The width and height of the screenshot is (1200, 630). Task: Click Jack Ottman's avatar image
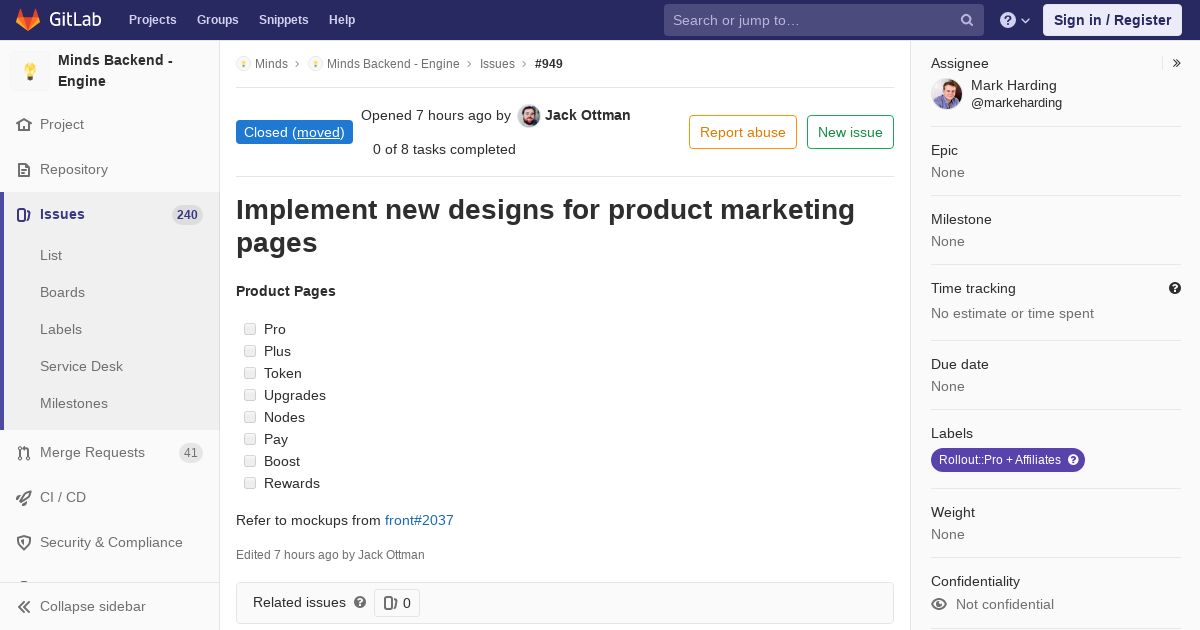tap(529, 116)
